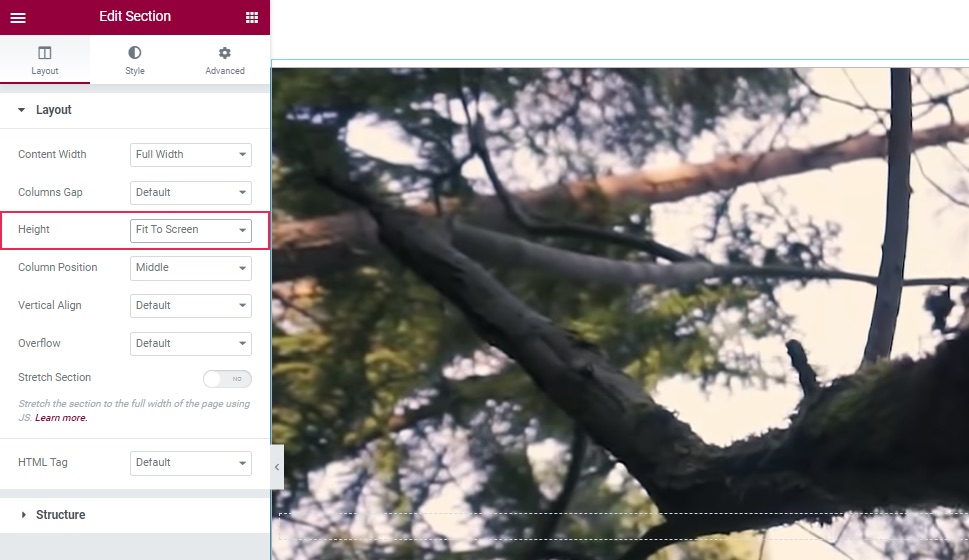Open the Columns Gap dropdown
This screenshot has width=969, height=560.
click(x=190, y=192)
